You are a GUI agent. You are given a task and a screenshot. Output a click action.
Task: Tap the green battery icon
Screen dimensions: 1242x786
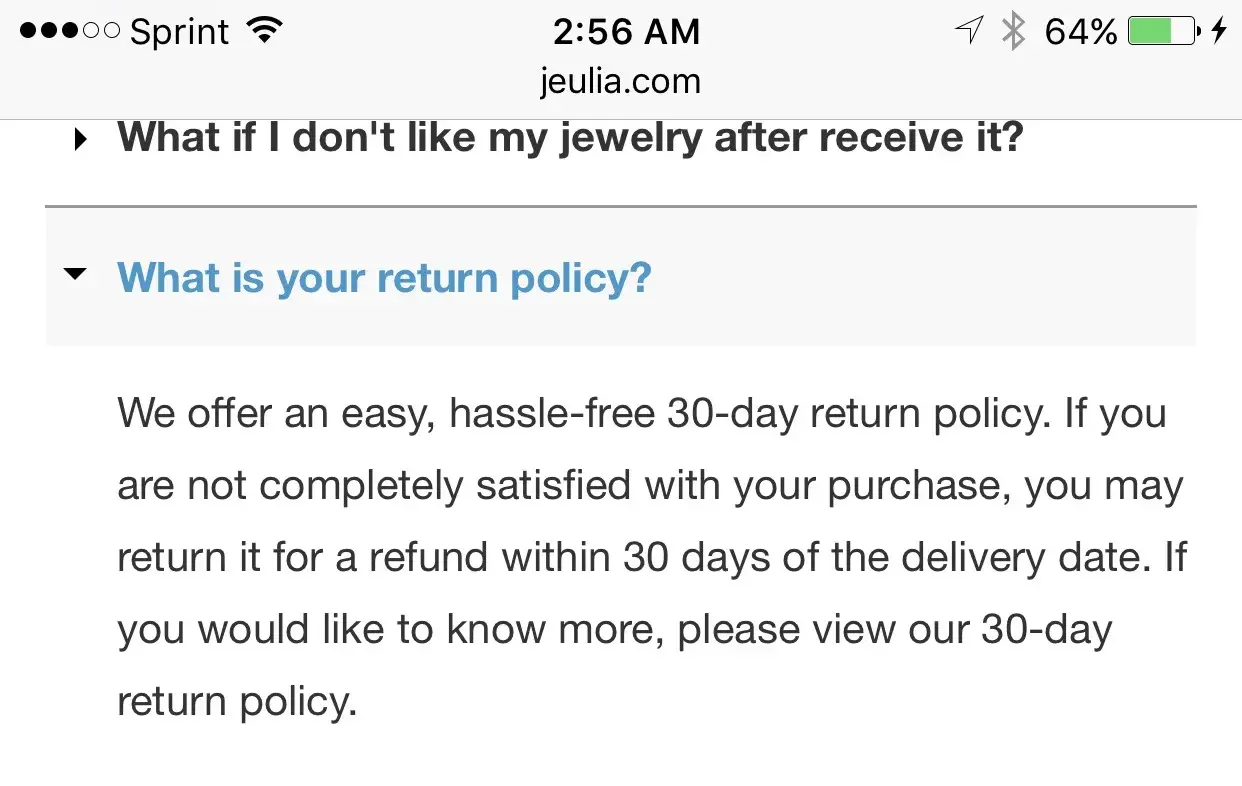click(x=1163, y=32)
